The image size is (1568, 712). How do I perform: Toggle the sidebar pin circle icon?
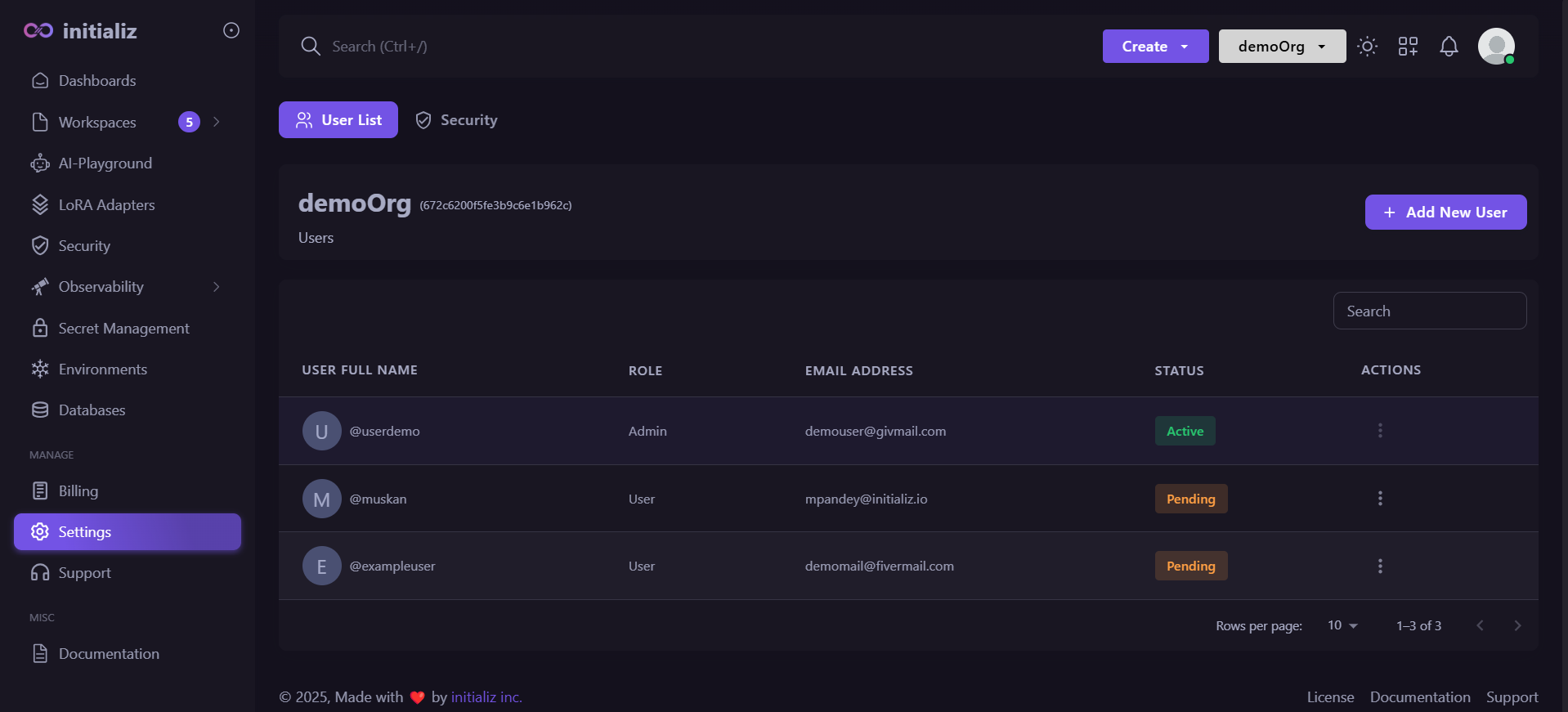point(231,30)
